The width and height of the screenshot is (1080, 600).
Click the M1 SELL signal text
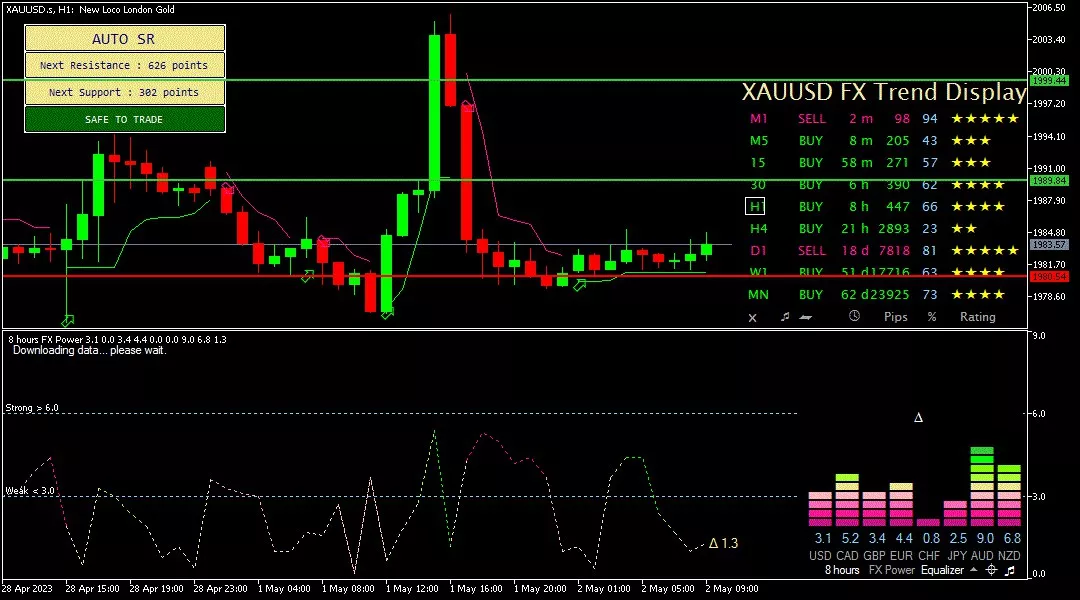812,118
